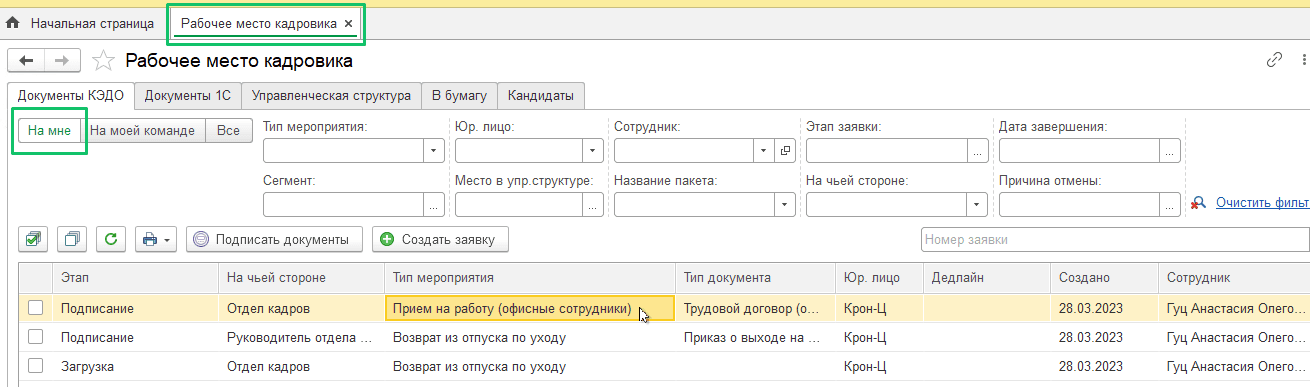Screen dimensions: 1310x387
Task: Open the printer icon menu
Action: coord(156,239)
